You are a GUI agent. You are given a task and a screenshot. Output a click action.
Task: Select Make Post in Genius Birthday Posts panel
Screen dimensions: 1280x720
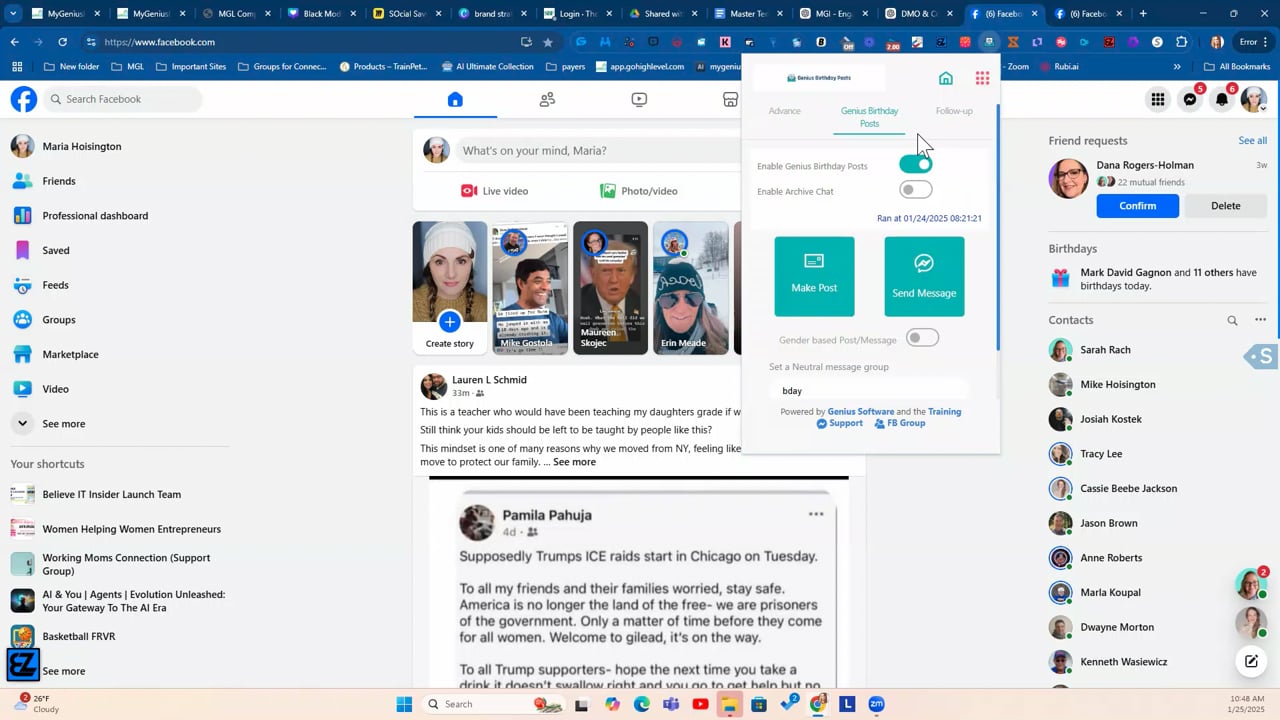tap(813, 275)
